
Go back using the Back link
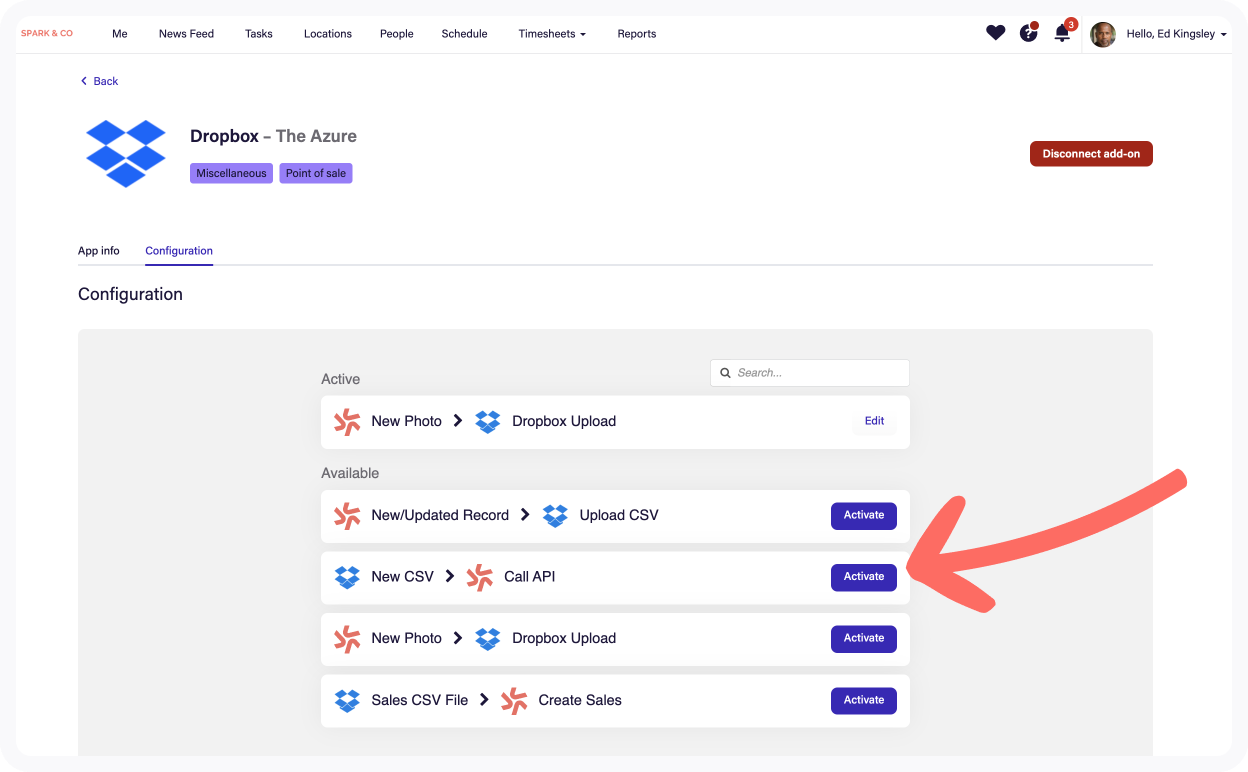click(x=99, y=81)
